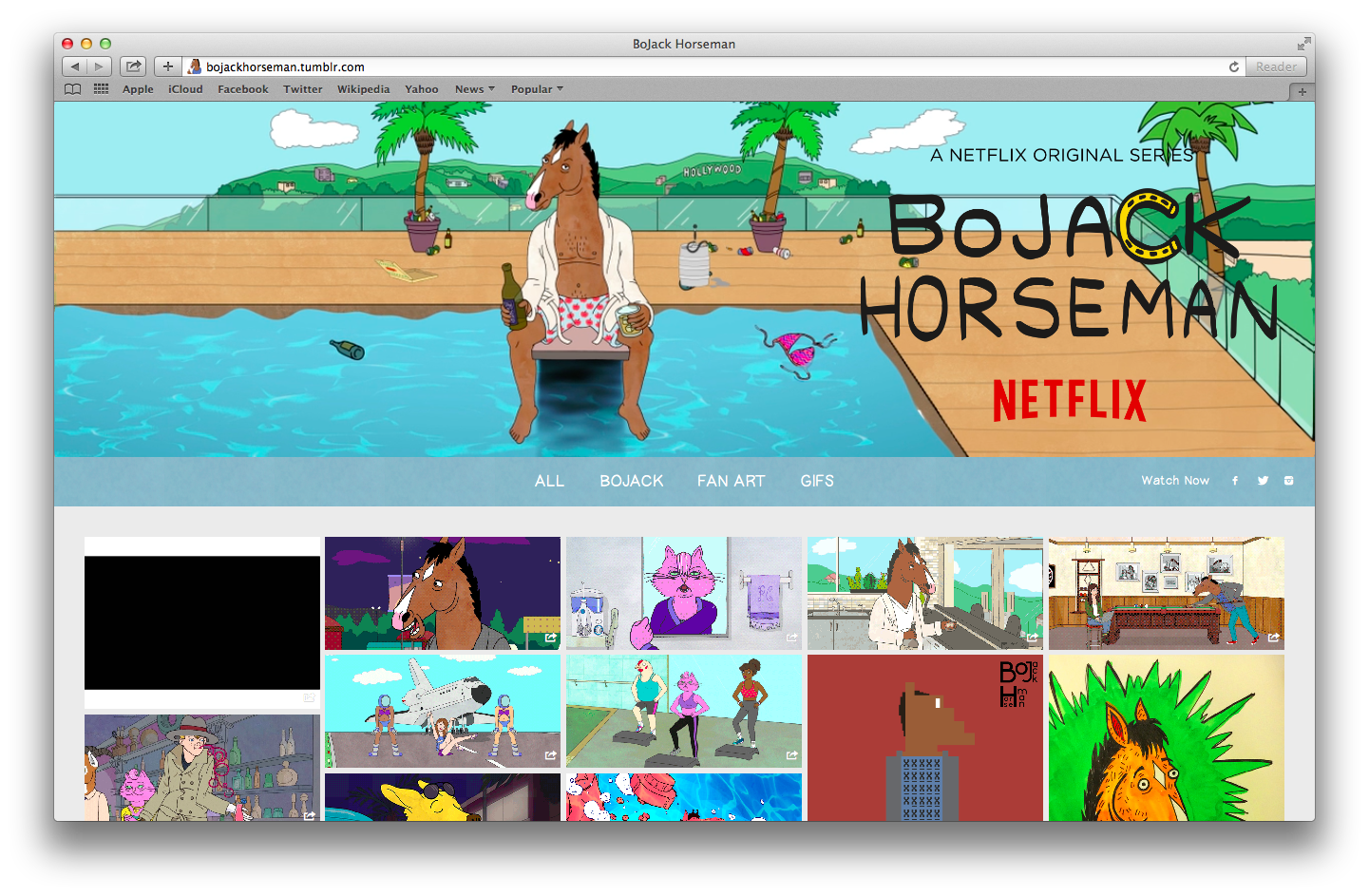The image size is (1369, 896).
Task: Open the Wikipedia bookmark
Action: pos(363,89)
